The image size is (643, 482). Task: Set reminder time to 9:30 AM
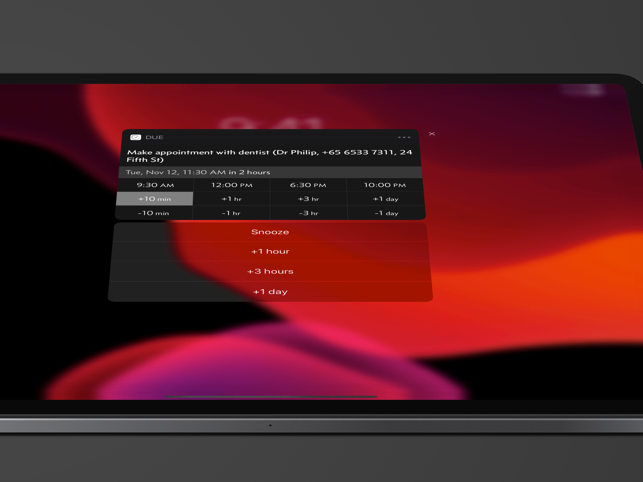pyautogui.click(x=155, y=185)
